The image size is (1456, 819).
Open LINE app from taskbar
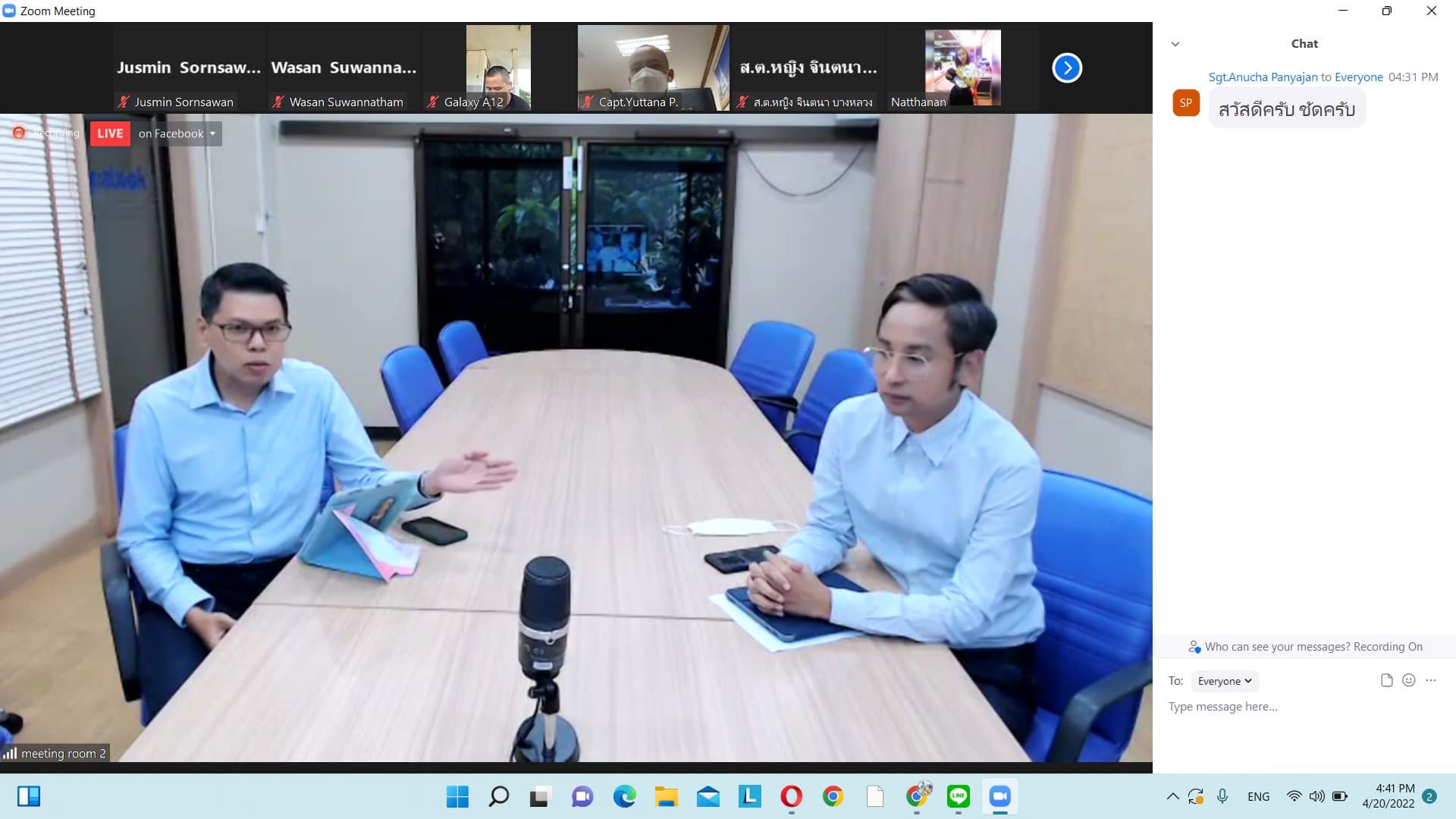(x=958, y=796)
